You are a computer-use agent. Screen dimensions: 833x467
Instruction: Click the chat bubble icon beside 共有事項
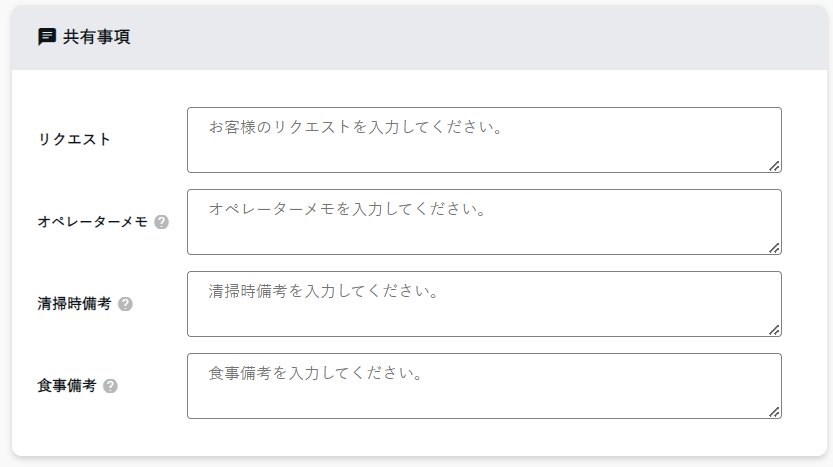46,37
